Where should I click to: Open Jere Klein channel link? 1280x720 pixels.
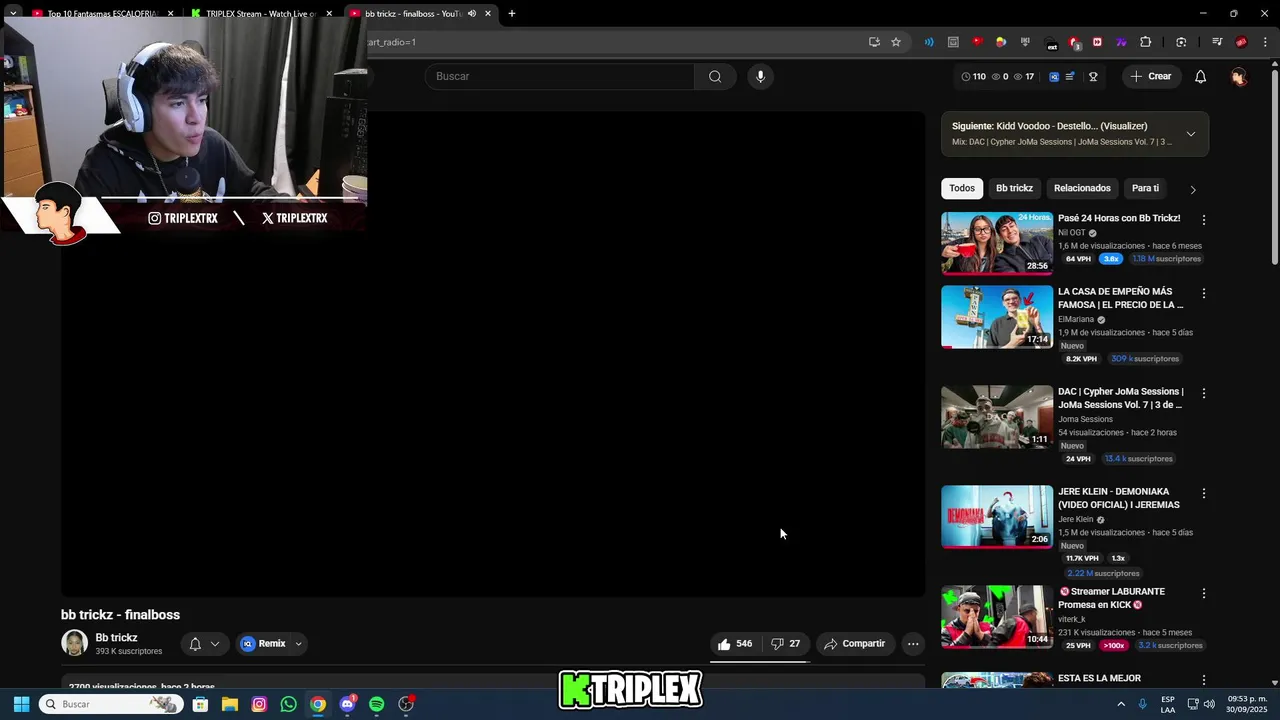tap(1076, 520)
